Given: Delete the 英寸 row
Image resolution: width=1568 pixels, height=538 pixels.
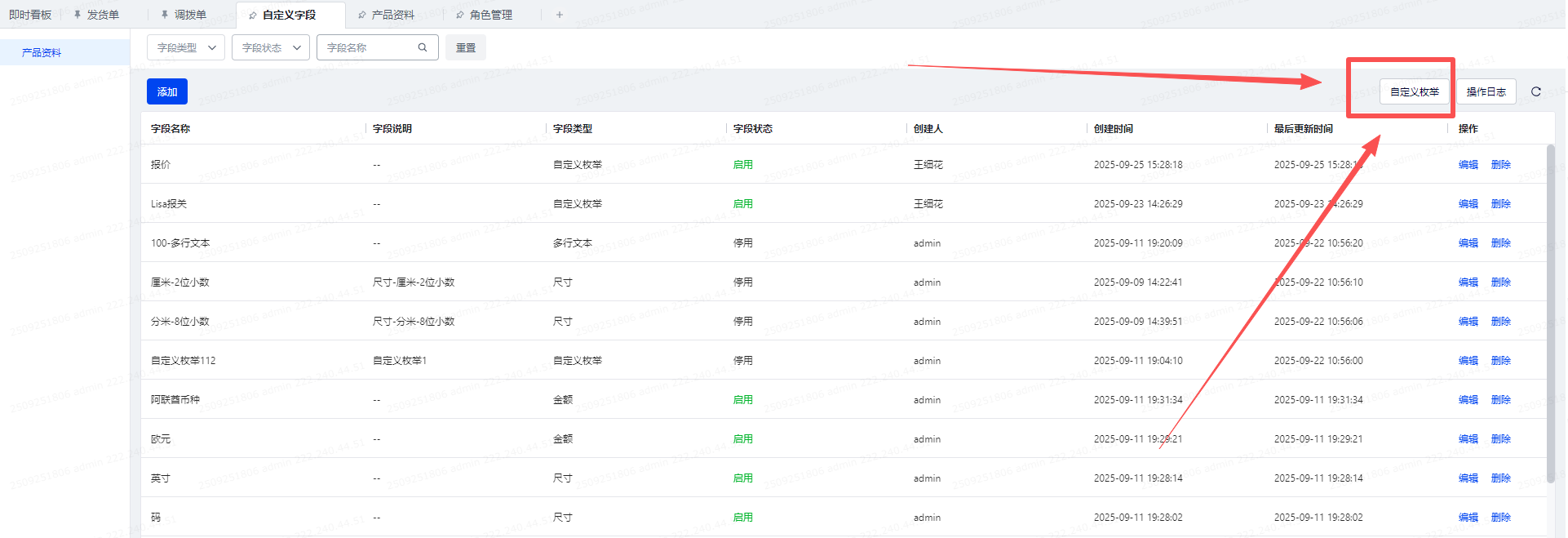Looking at the screenshot, I should click(x=1501, y=478).
